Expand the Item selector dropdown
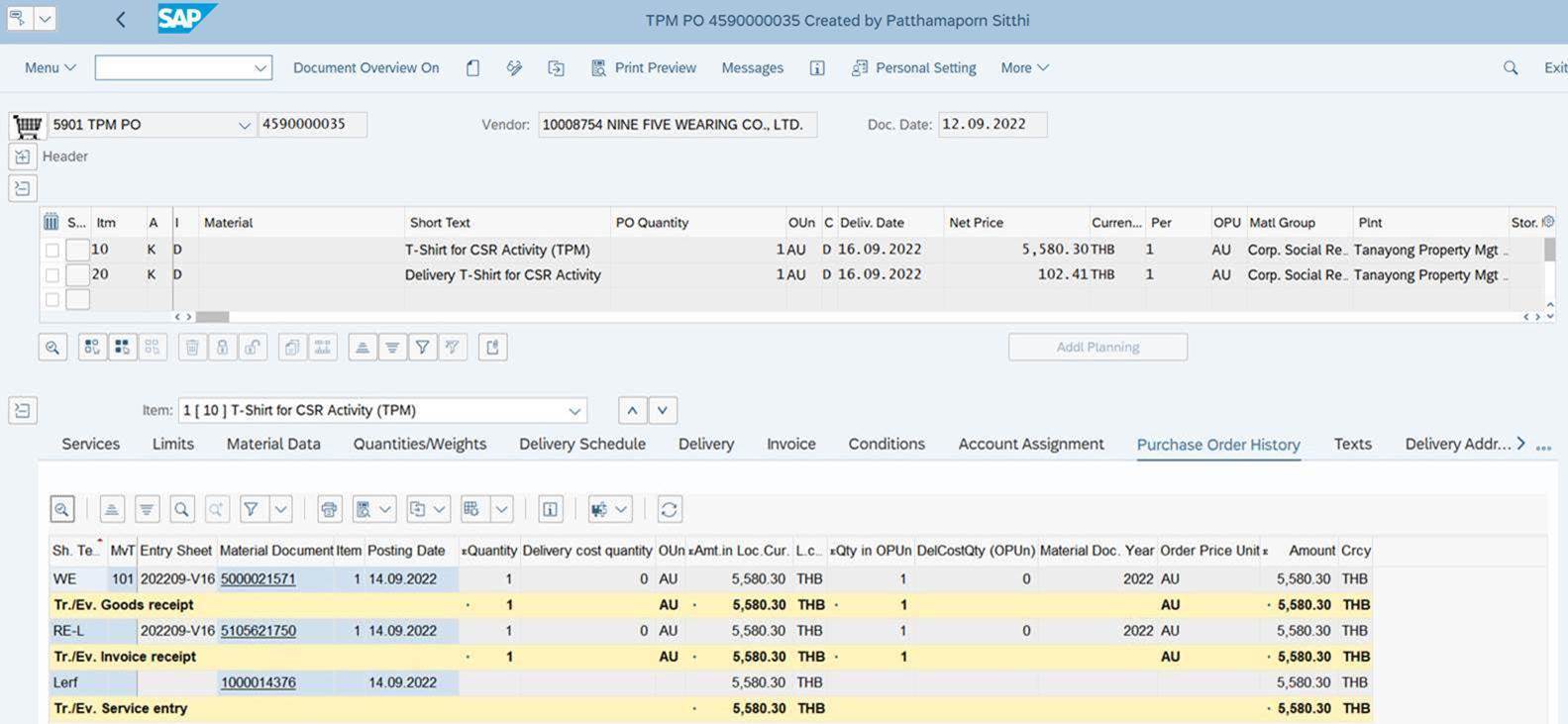1568x724 pixels. pos(575,410)
